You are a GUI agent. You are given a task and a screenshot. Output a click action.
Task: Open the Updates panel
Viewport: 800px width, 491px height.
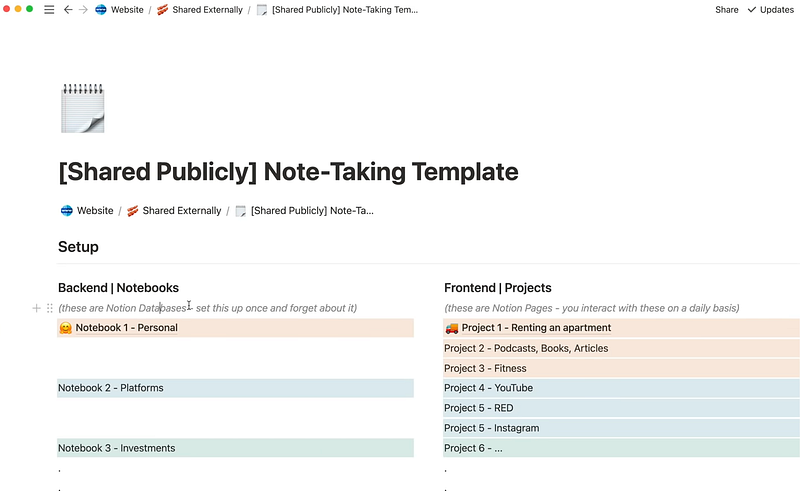coord(771,10)
